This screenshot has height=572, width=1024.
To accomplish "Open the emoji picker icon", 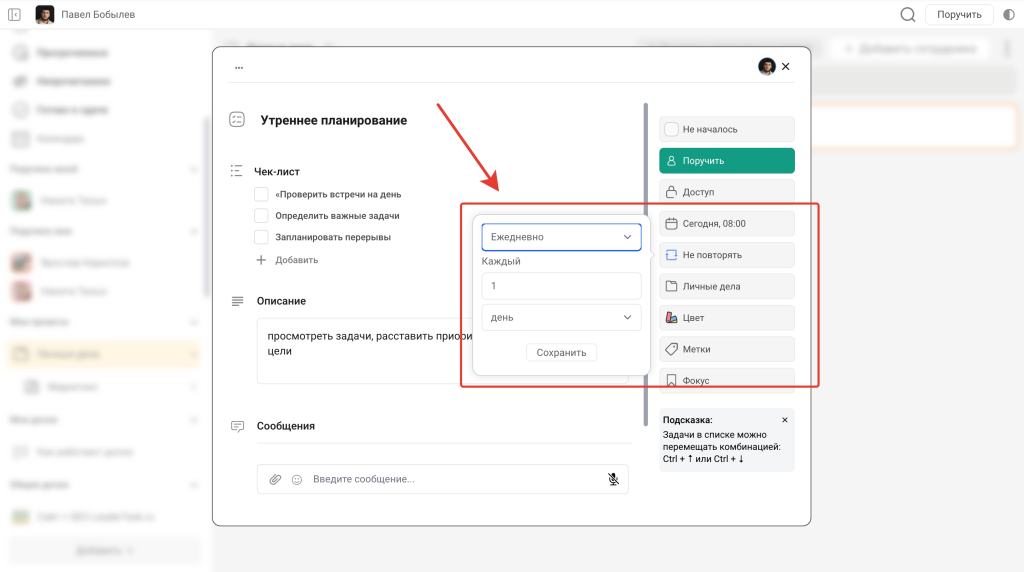I will 297,480.
